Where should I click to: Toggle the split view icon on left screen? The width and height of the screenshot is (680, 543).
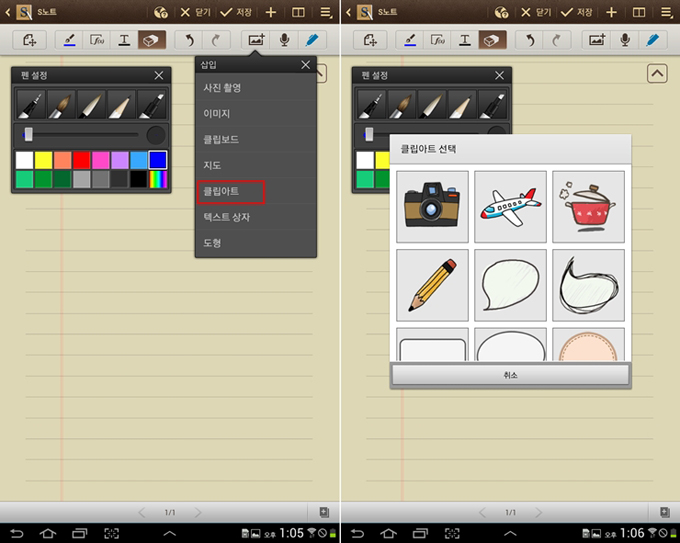[298, 12]
